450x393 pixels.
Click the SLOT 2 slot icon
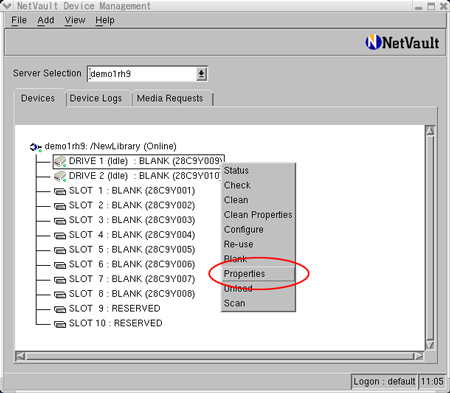[x=60, y=206]
